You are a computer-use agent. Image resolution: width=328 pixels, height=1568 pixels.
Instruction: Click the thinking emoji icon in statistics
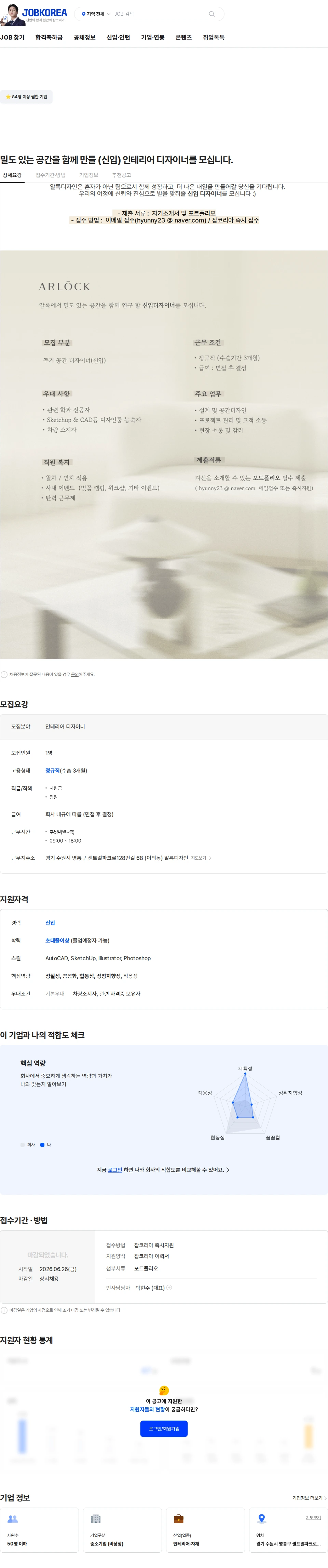pos(164,1390)
